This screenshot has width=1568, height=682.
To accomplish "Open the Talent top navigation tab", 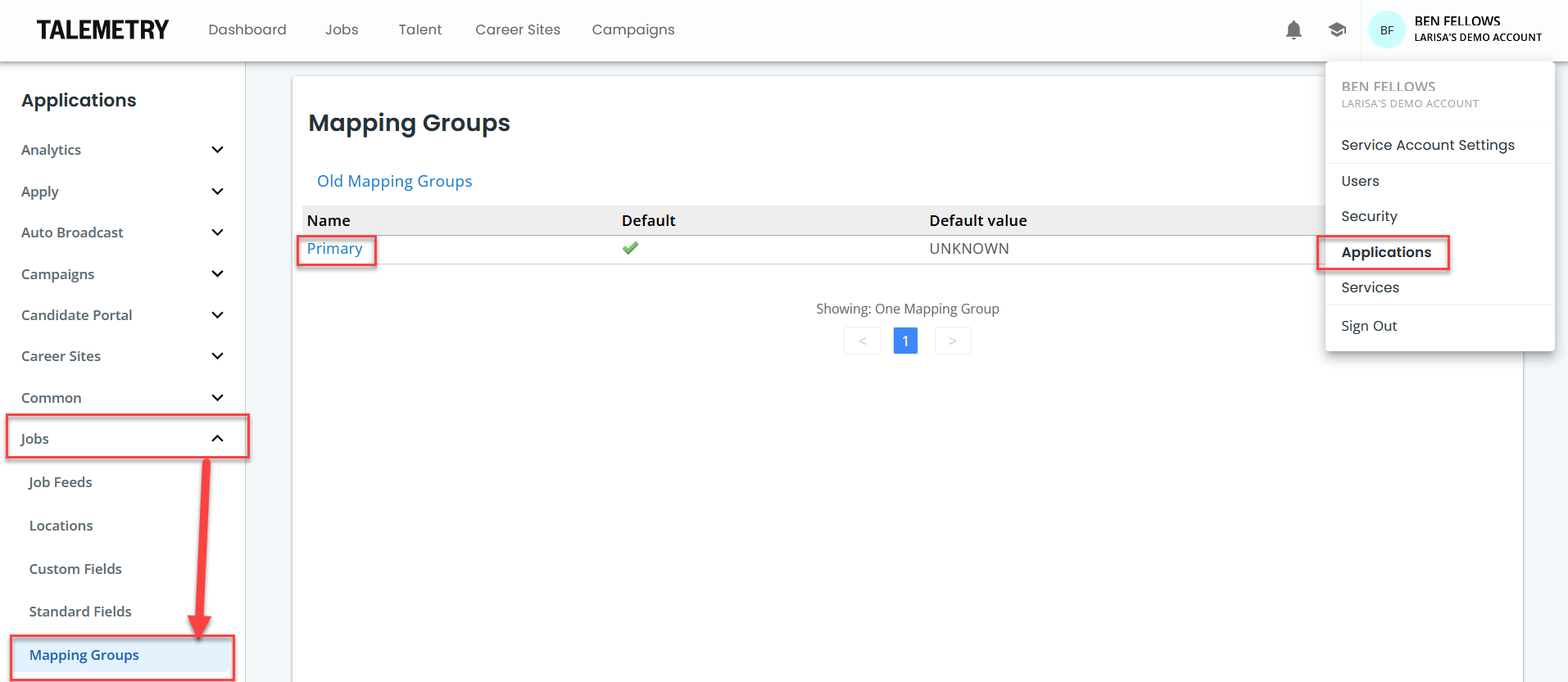I will click(x=419, y=30).
